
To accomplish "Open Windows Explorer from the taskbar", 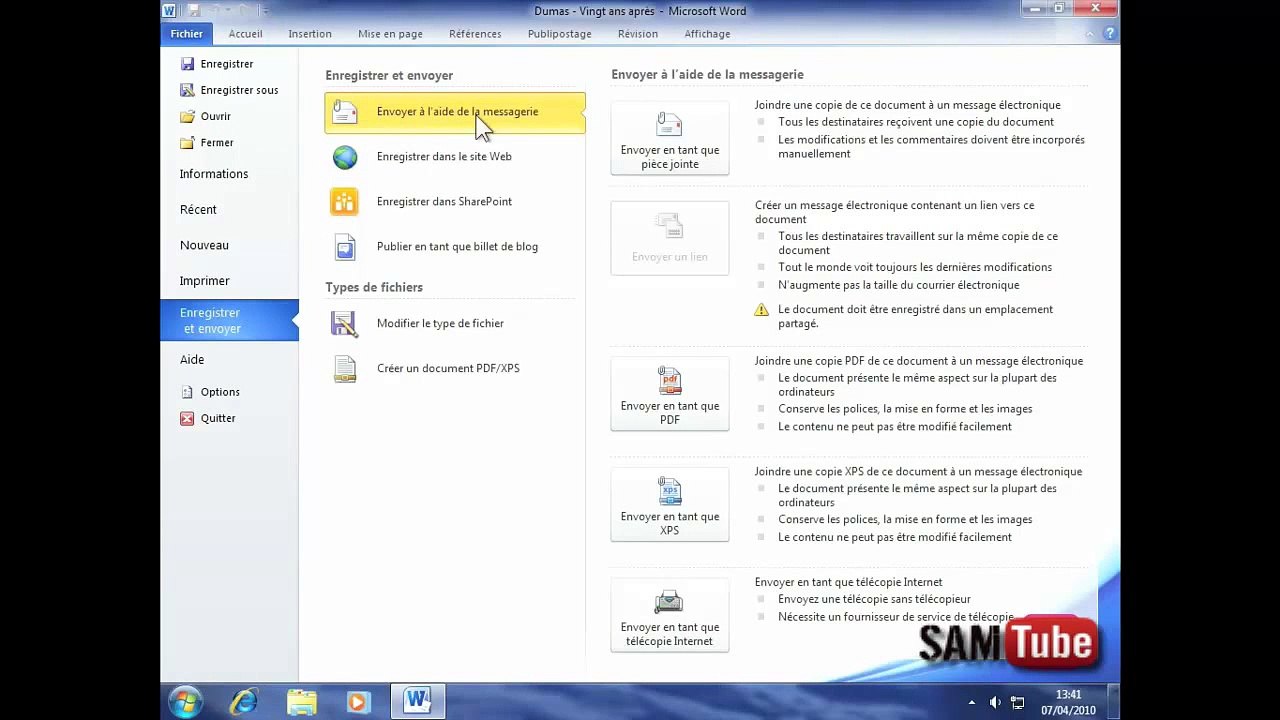I will [301, 702].
